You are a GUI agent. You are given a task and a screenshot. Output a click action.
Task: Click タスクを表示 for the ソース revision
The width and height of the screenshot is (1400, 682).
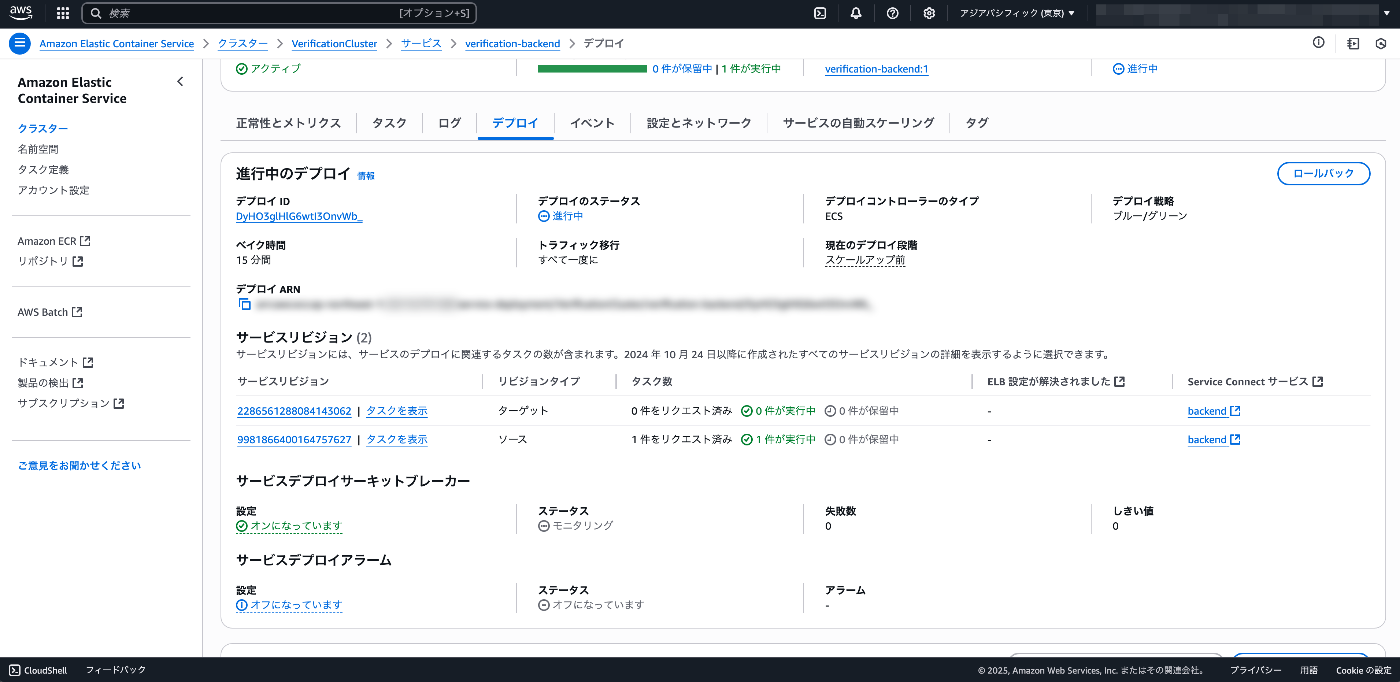(x=396, y=440)
